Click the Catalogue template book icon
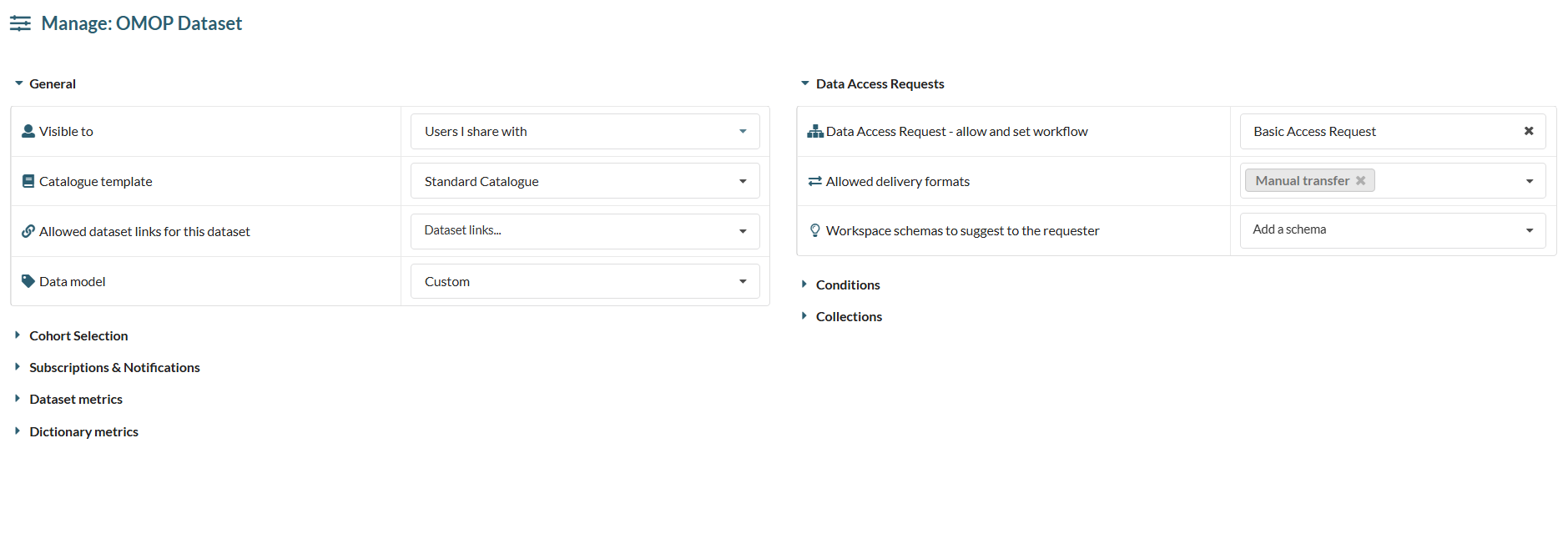 pos(28,181)
